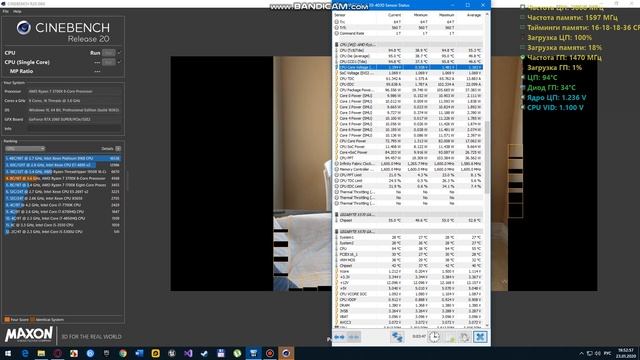Click the Cinebench logo icon
This screenshot has height=360, width=640.
point(23,28)
